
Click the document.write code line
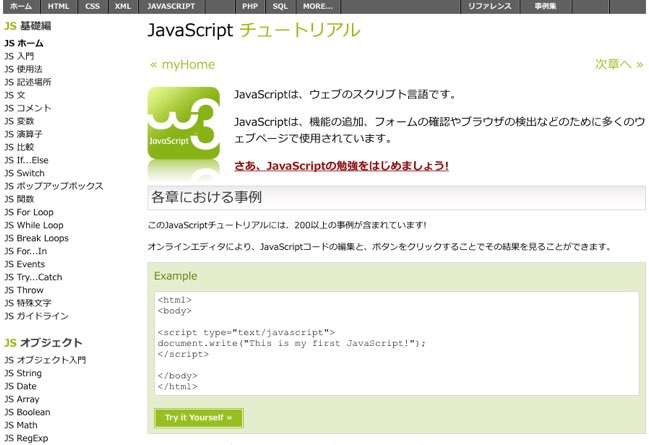291,343
